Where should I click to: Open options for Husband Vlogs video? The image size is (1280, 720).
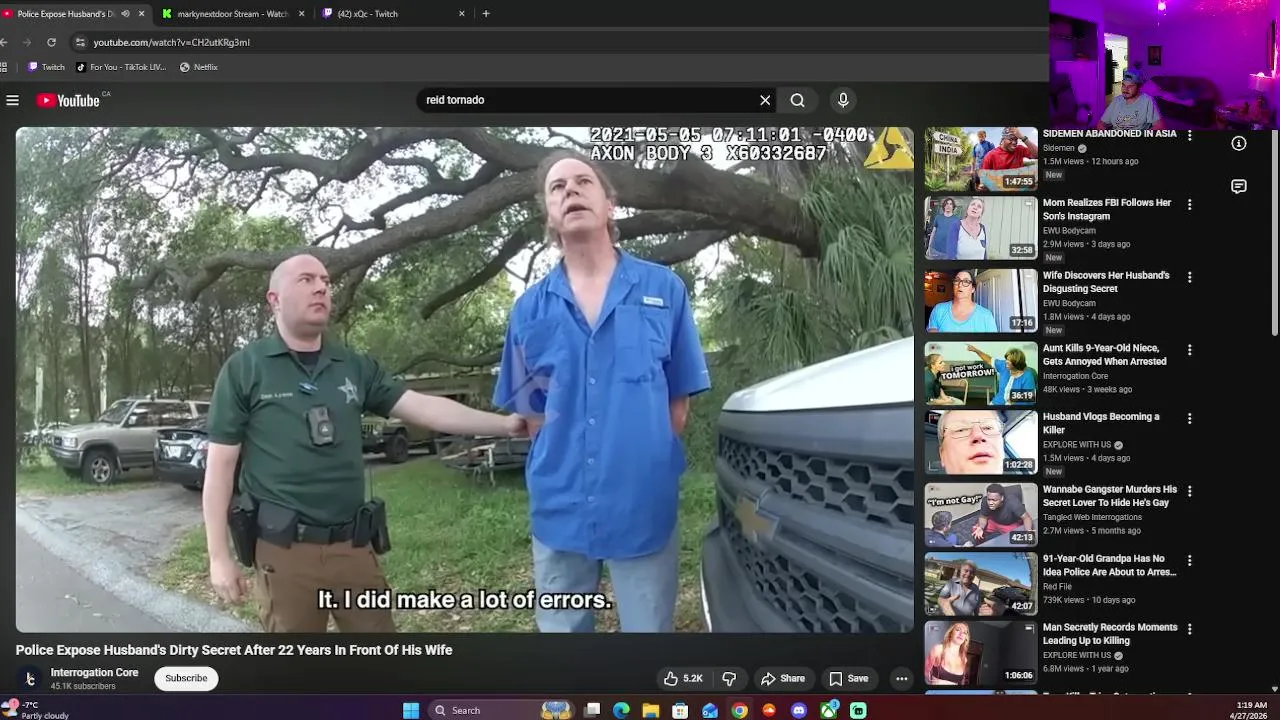click(x=1189, y=418)
